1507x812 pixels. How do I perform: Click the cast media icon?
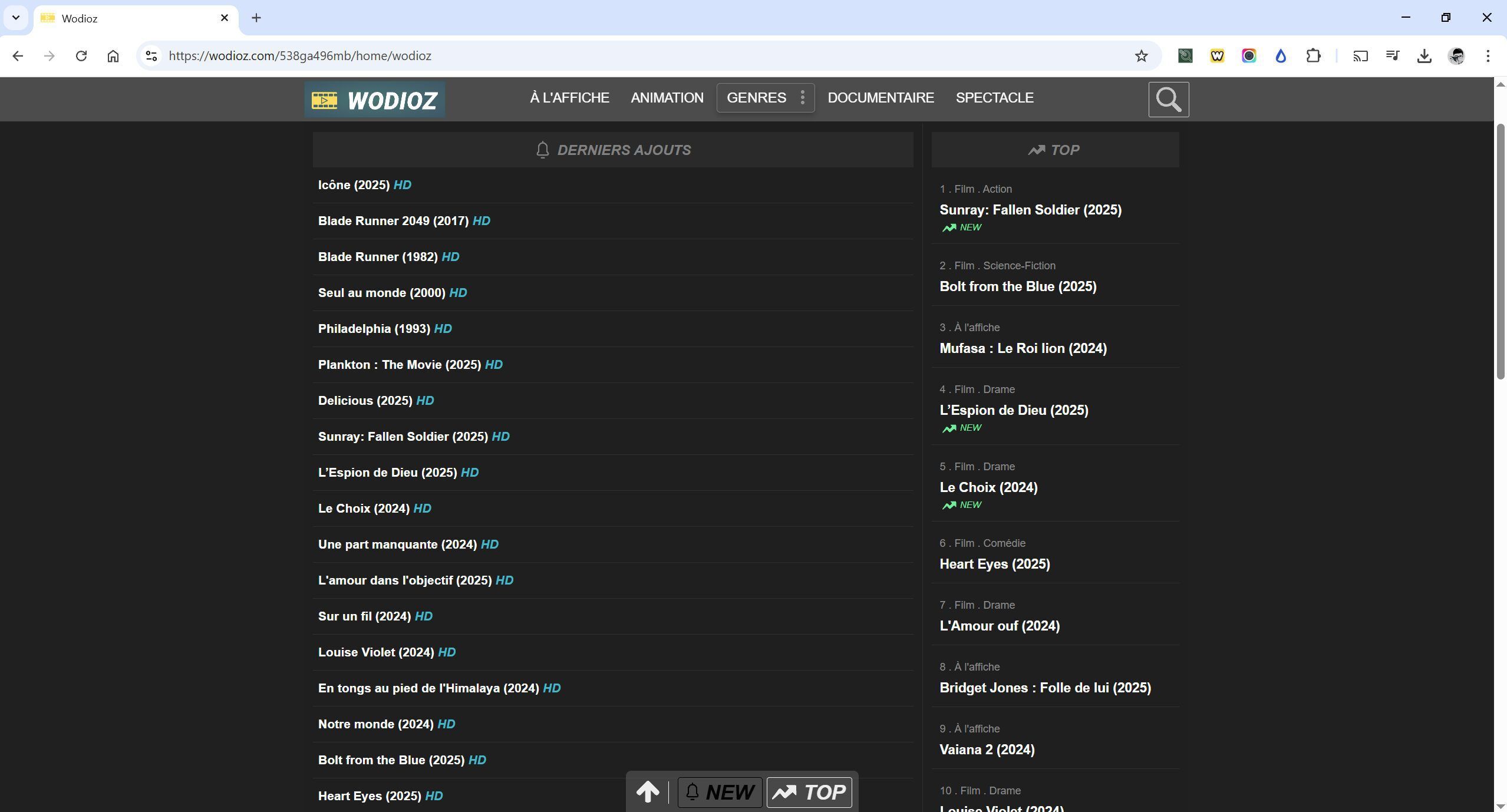pos(1360,56)
